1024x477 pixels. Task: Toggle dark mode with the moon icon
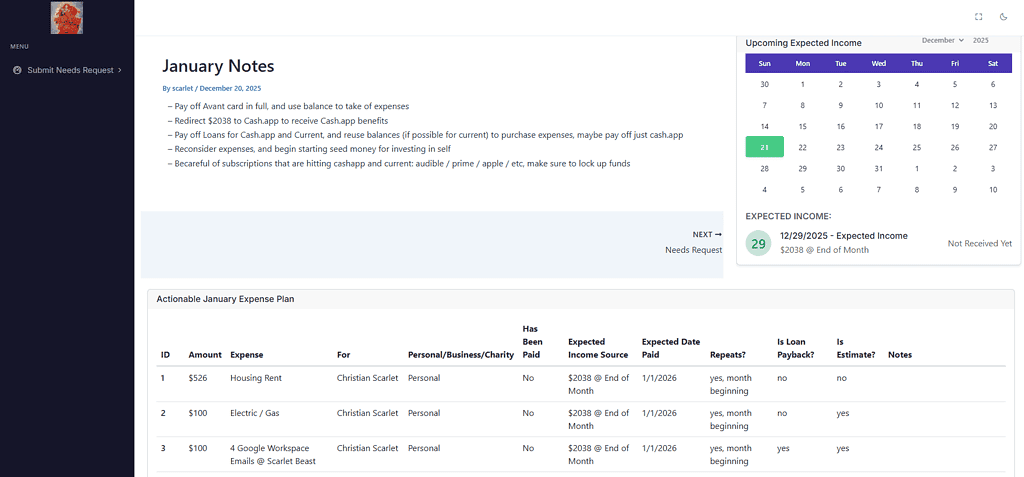(1004, 16)
